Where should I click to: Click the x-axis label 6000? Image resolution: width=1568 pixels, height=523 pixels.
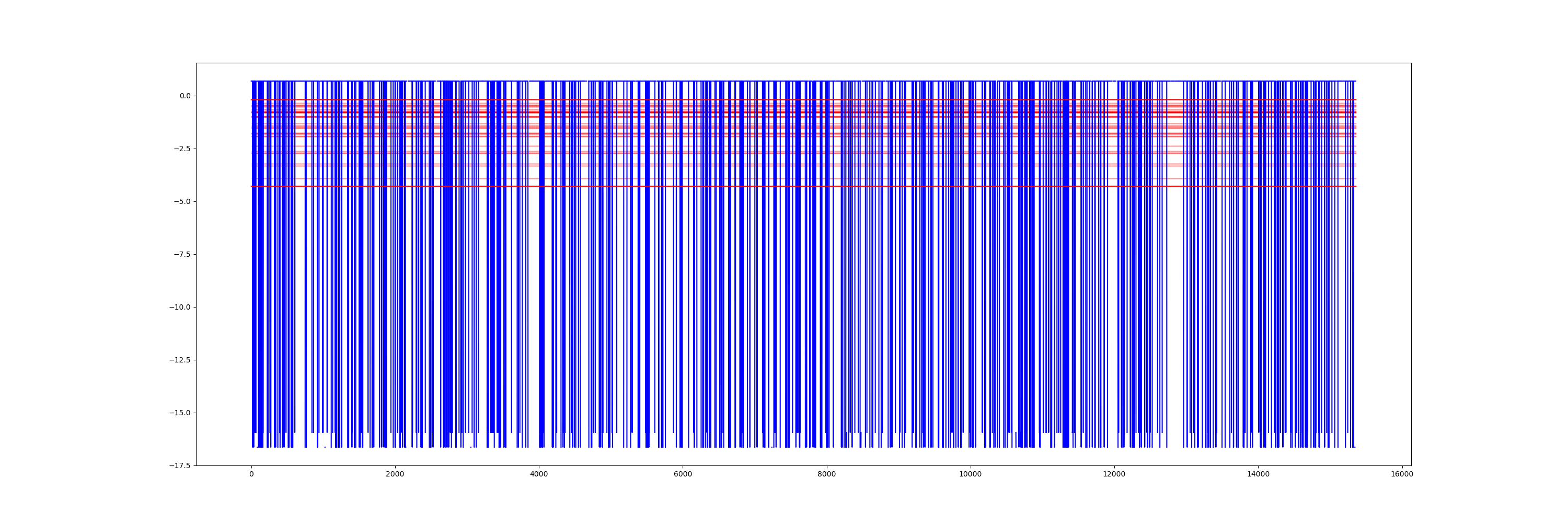(683, 475)
